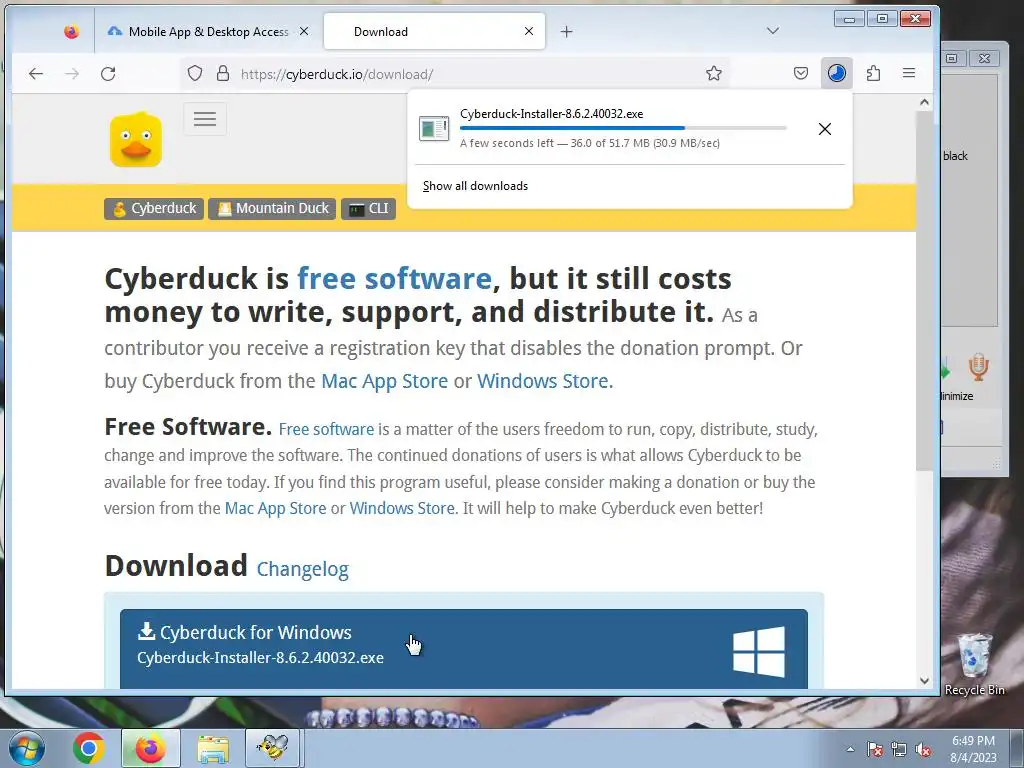Follow the 'free software' heading link
The image size is (1024, 768).
point(394,279)
